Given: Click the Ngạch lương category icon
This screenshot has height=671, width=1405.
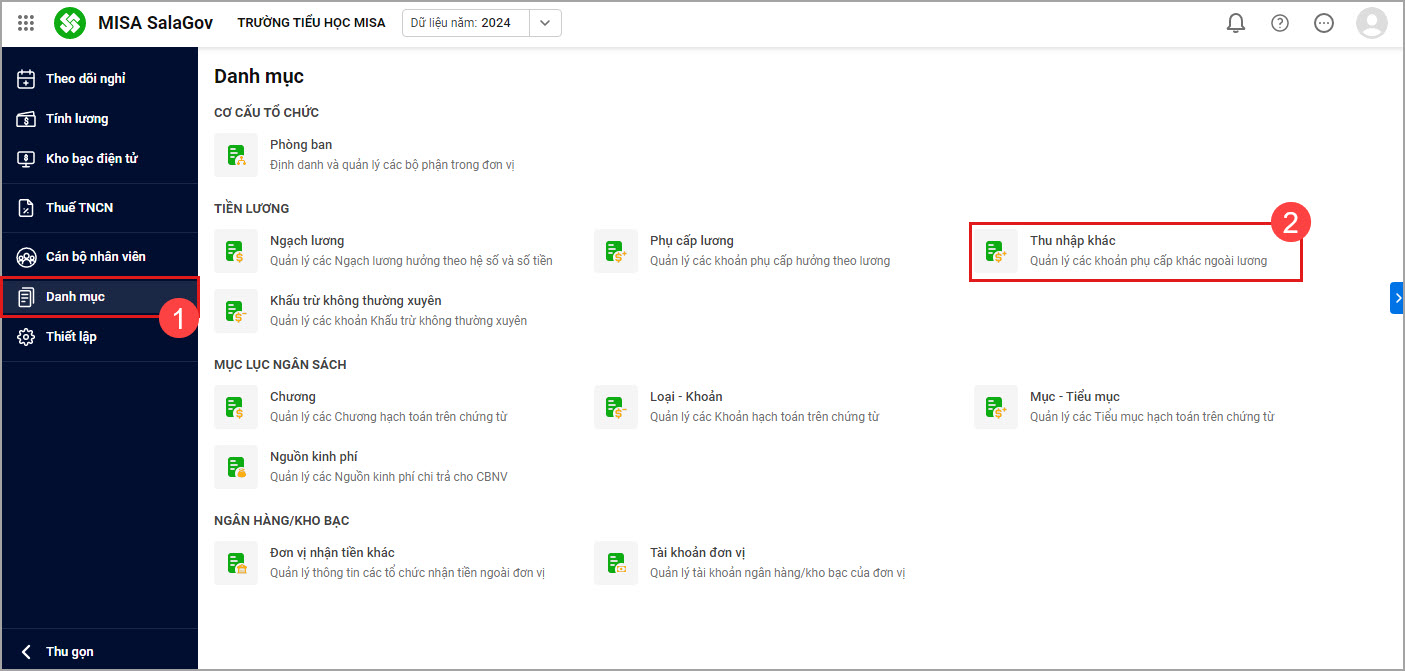Looking at the screenshot, I should pos(236,251).
